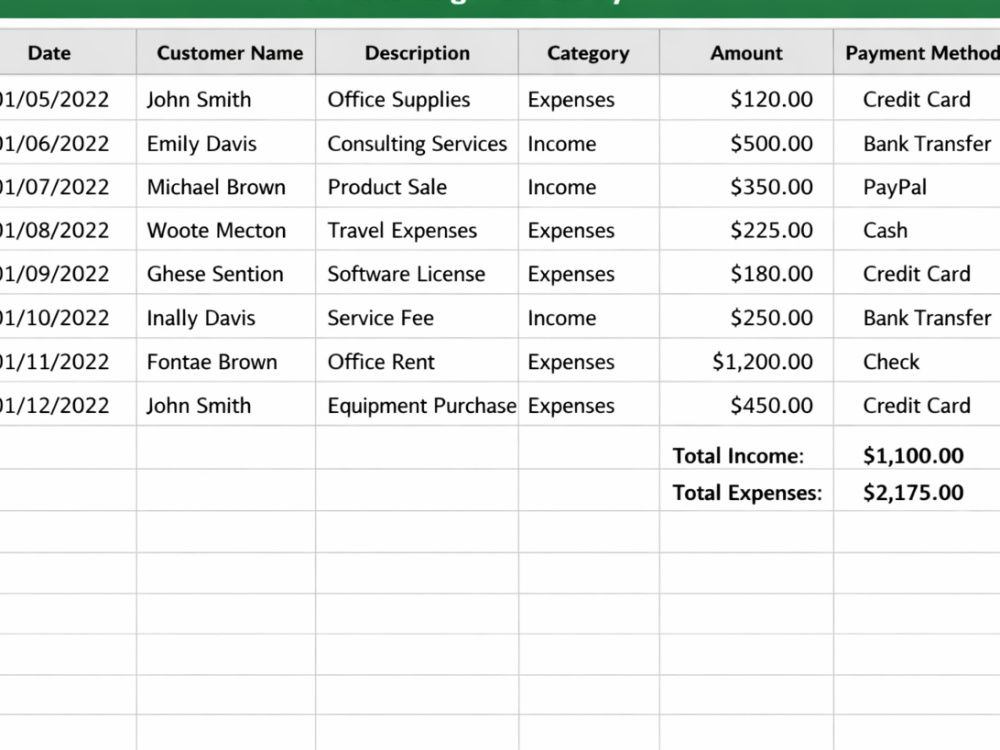Select Credit Card for Office Supplies row
This screenshot has width=1000, height=750.
tap(916, 99)
